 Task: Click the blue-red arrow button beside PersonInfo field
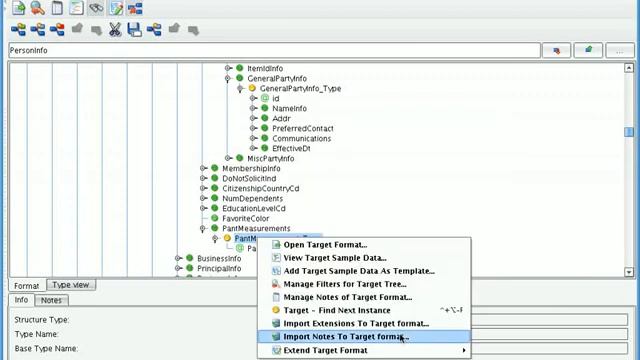click(556, 51)
